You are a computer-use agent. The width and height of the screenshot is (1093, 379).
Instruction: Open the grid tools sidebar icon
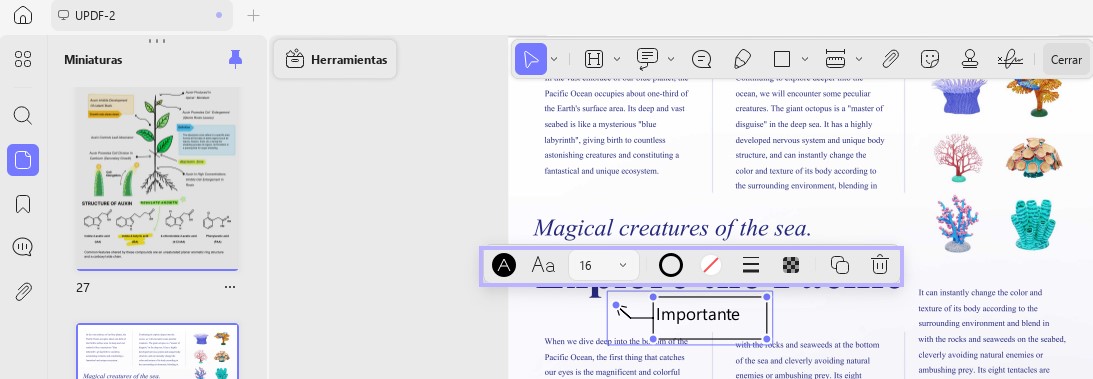[x=23, y=59]
